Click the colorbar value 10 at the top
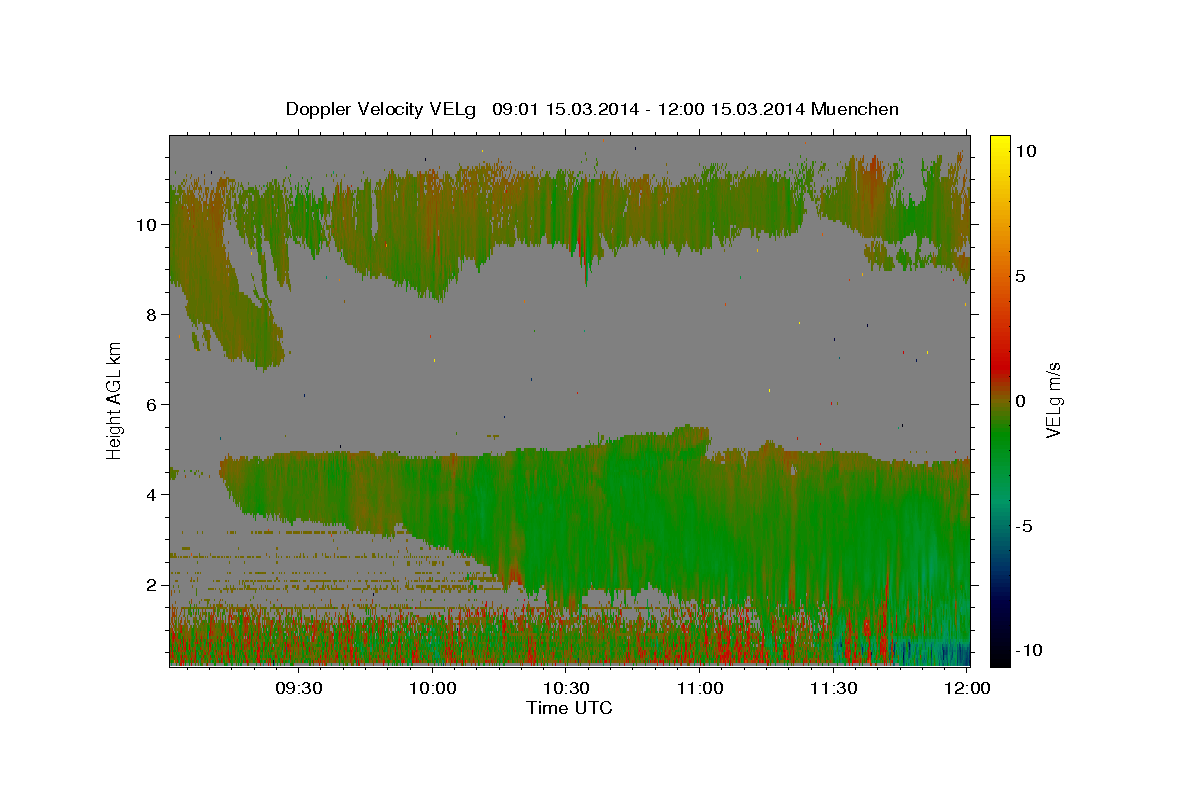Image resolution: width=1200 pixels, height=800 pixels. [x=1026, y=151]
